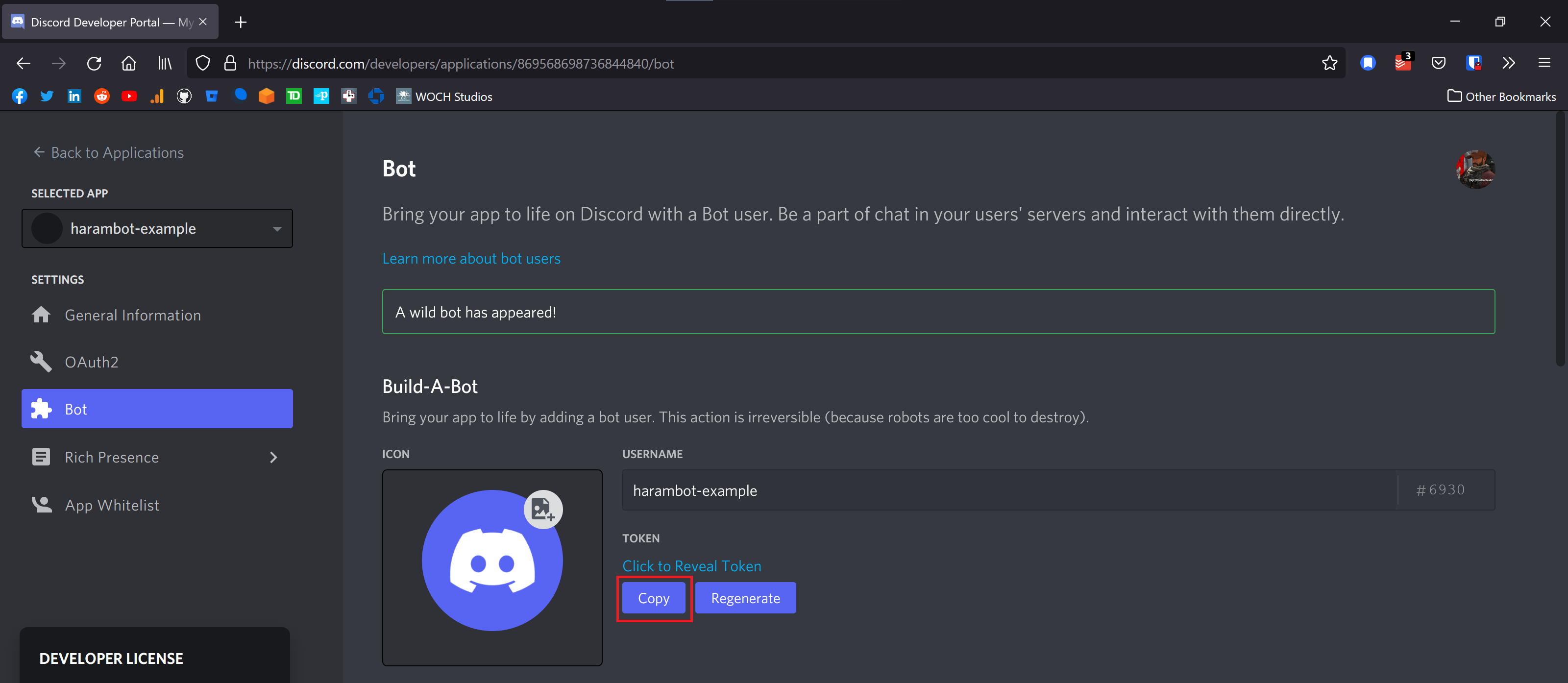Bookmark this page with star icon
The image size is (1568, 683).
pos(1329,63)
